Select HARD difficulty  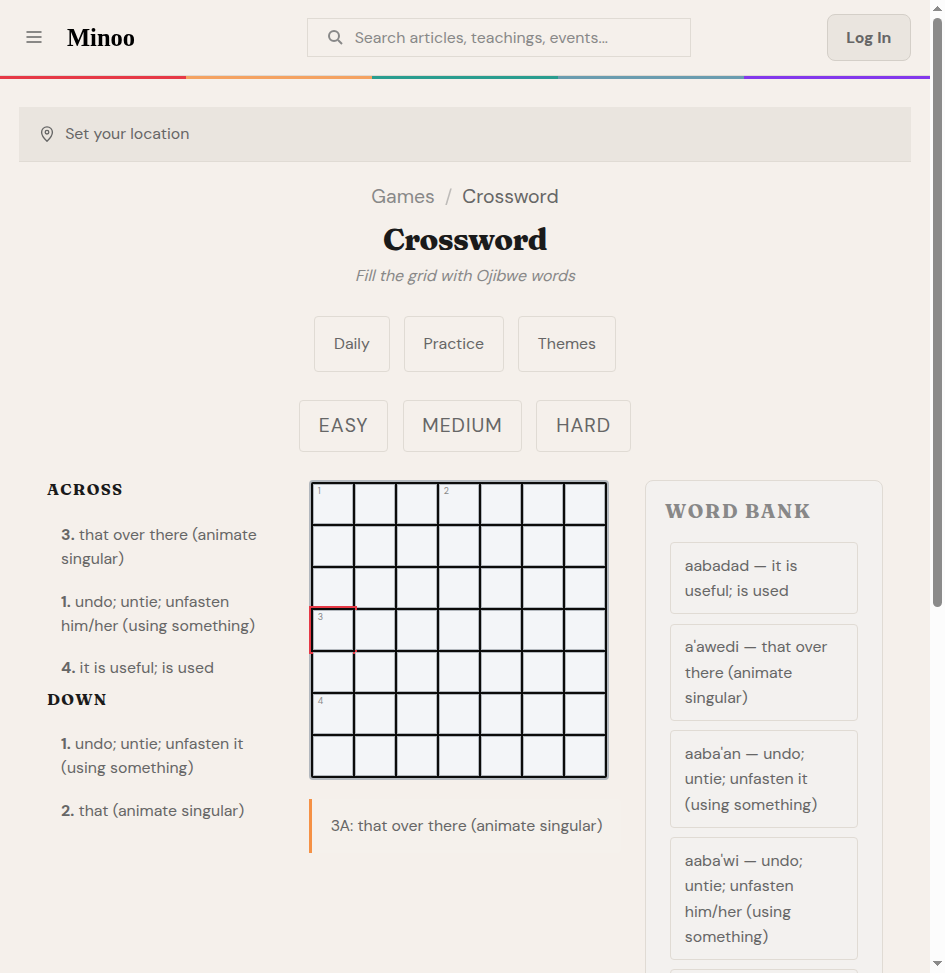[583, 425]
